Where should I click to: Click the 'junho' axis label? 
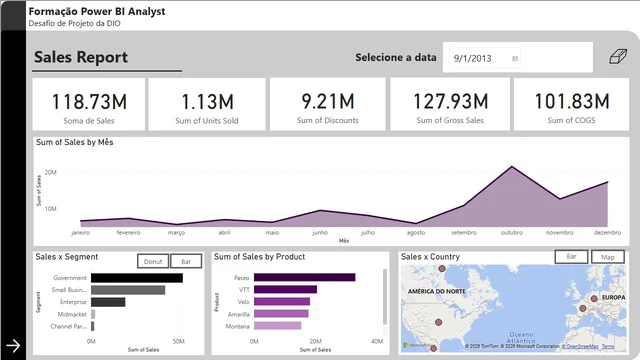[320, 232]
